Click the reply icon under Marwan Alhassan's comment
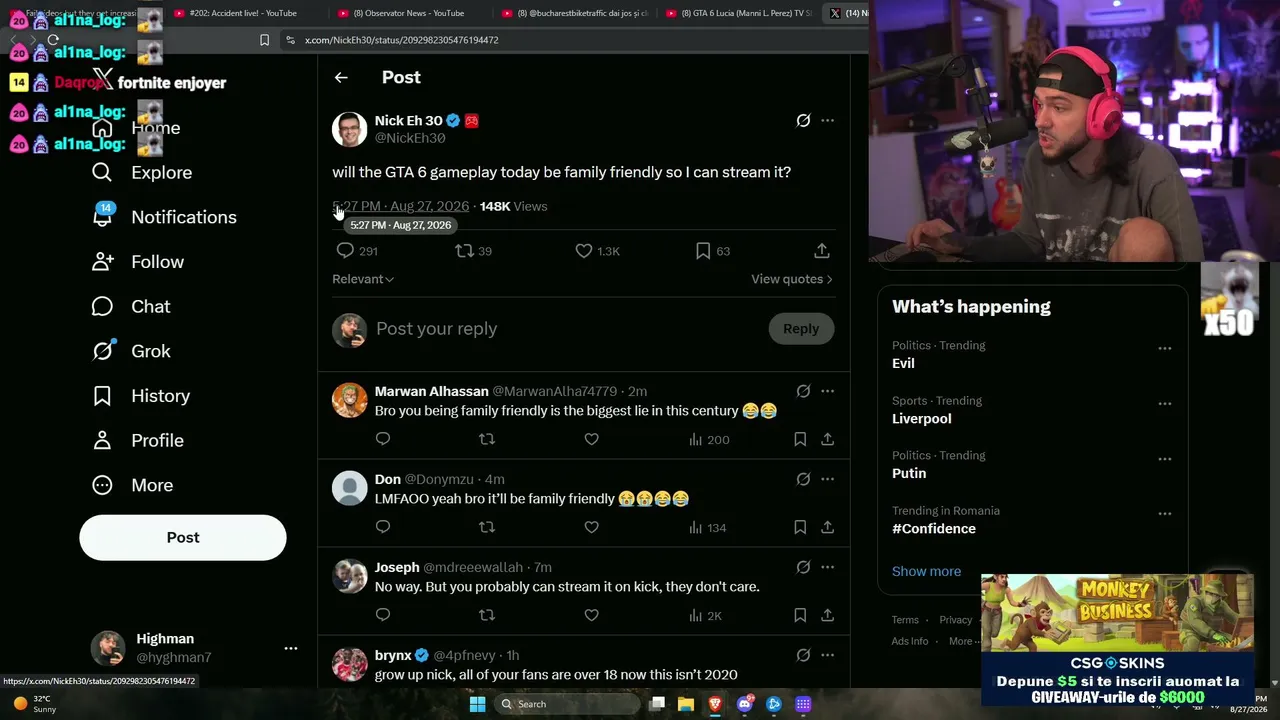The width and height of the screenshot is (1280, 720). (383, 439)
